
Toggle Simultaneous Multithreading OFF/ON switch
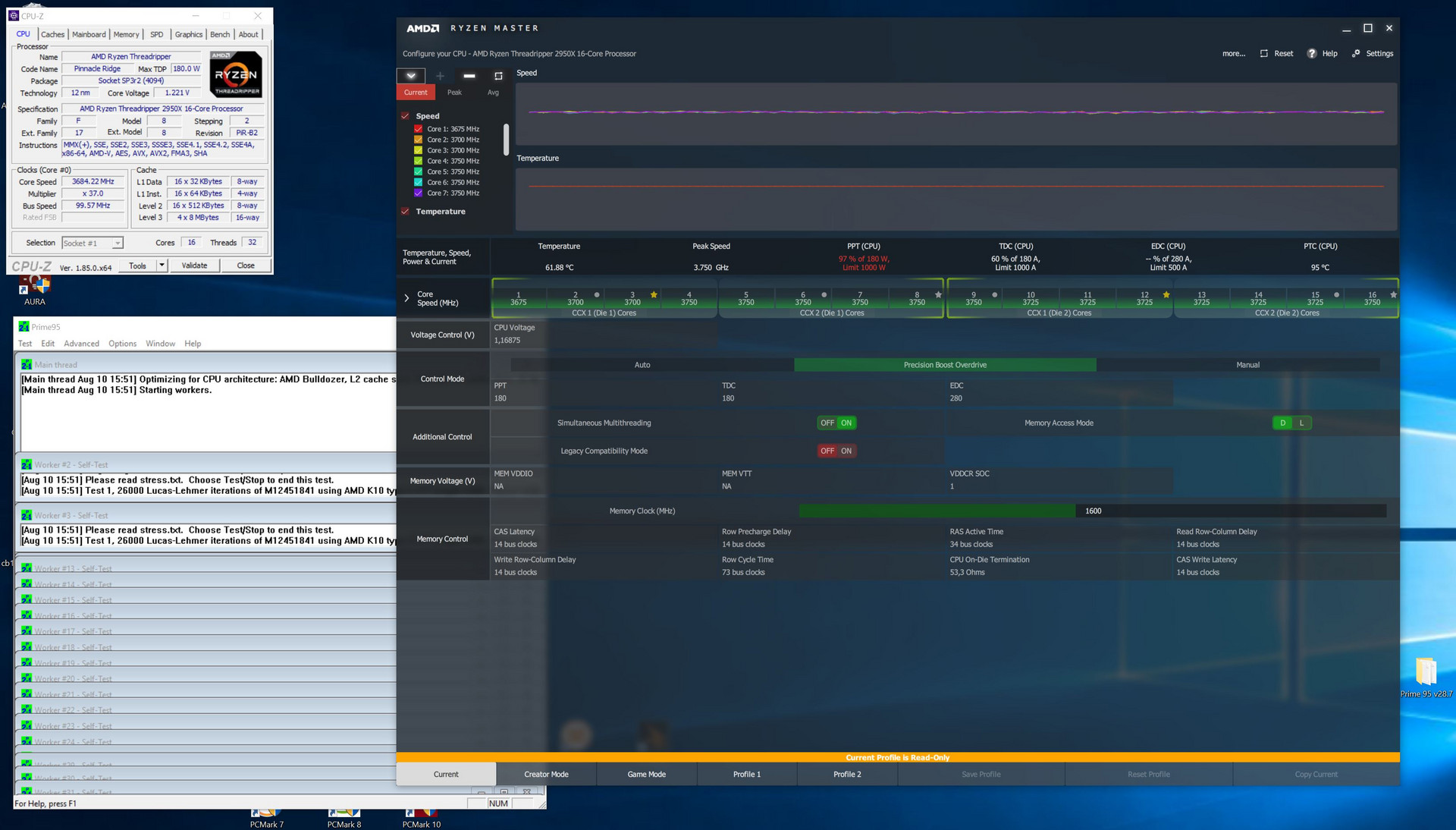[x=836, y=423]
